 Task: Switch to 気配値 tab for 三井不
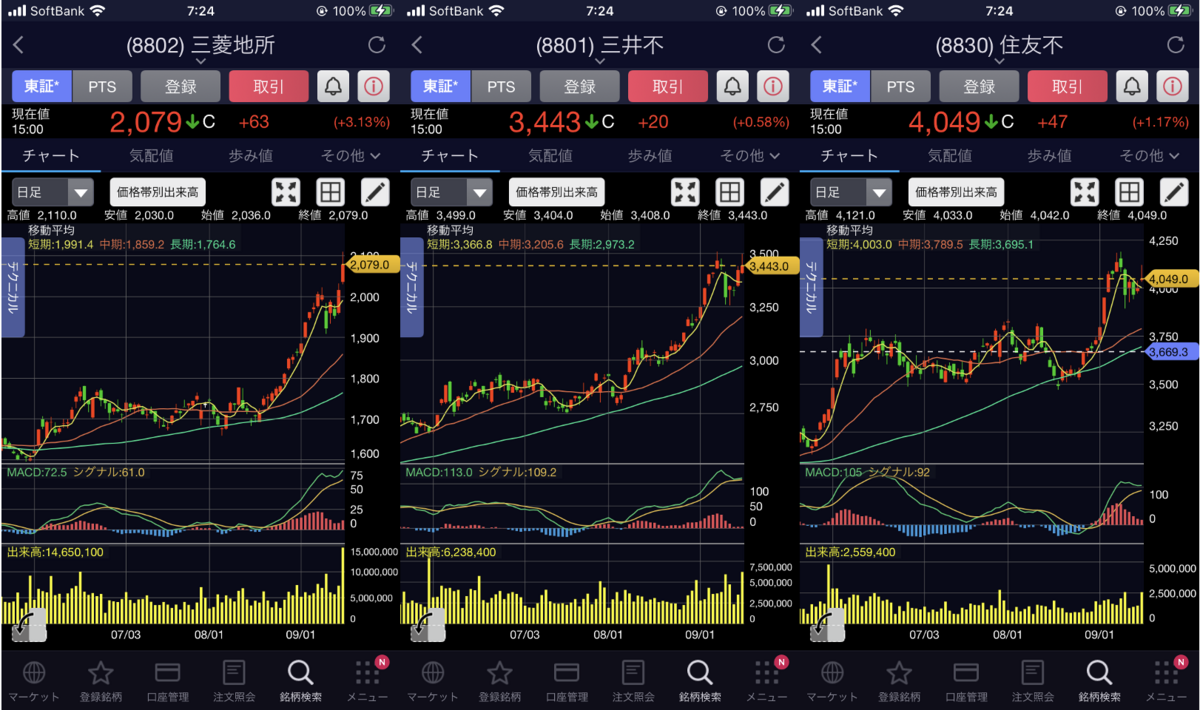[550, 156]
